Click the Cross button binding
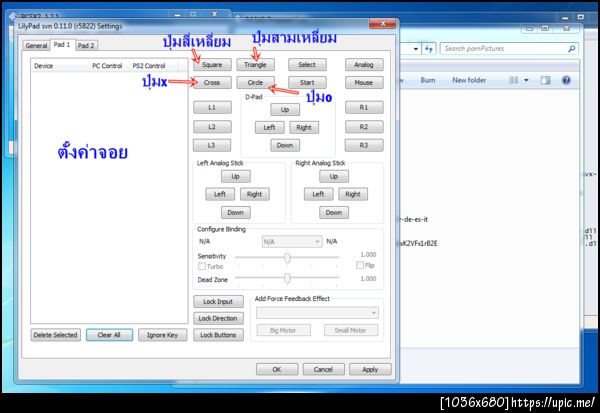Image resolution: width=600 pixels, height=413 pixels. tap(212, 83)
